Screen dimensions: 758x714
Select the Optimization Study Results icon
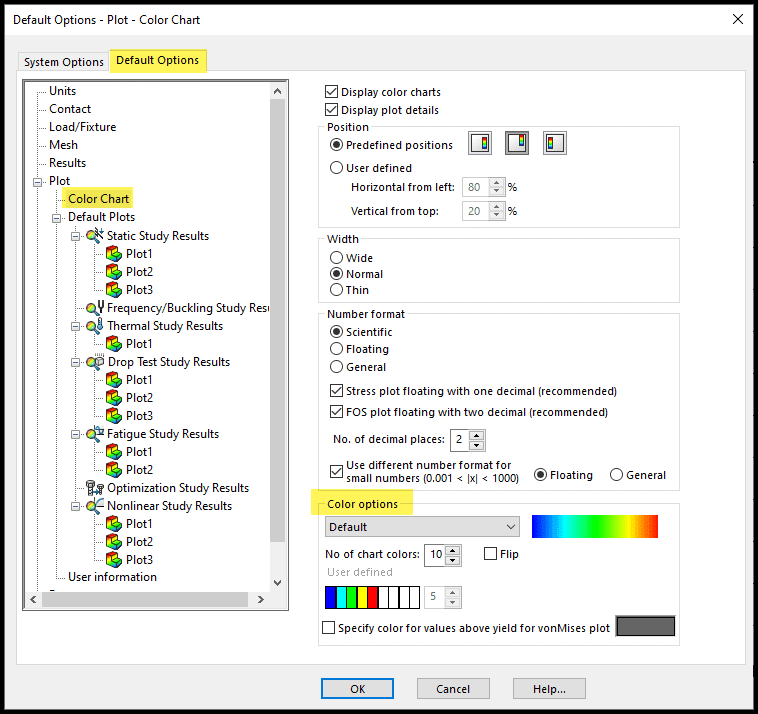(96, 488)
